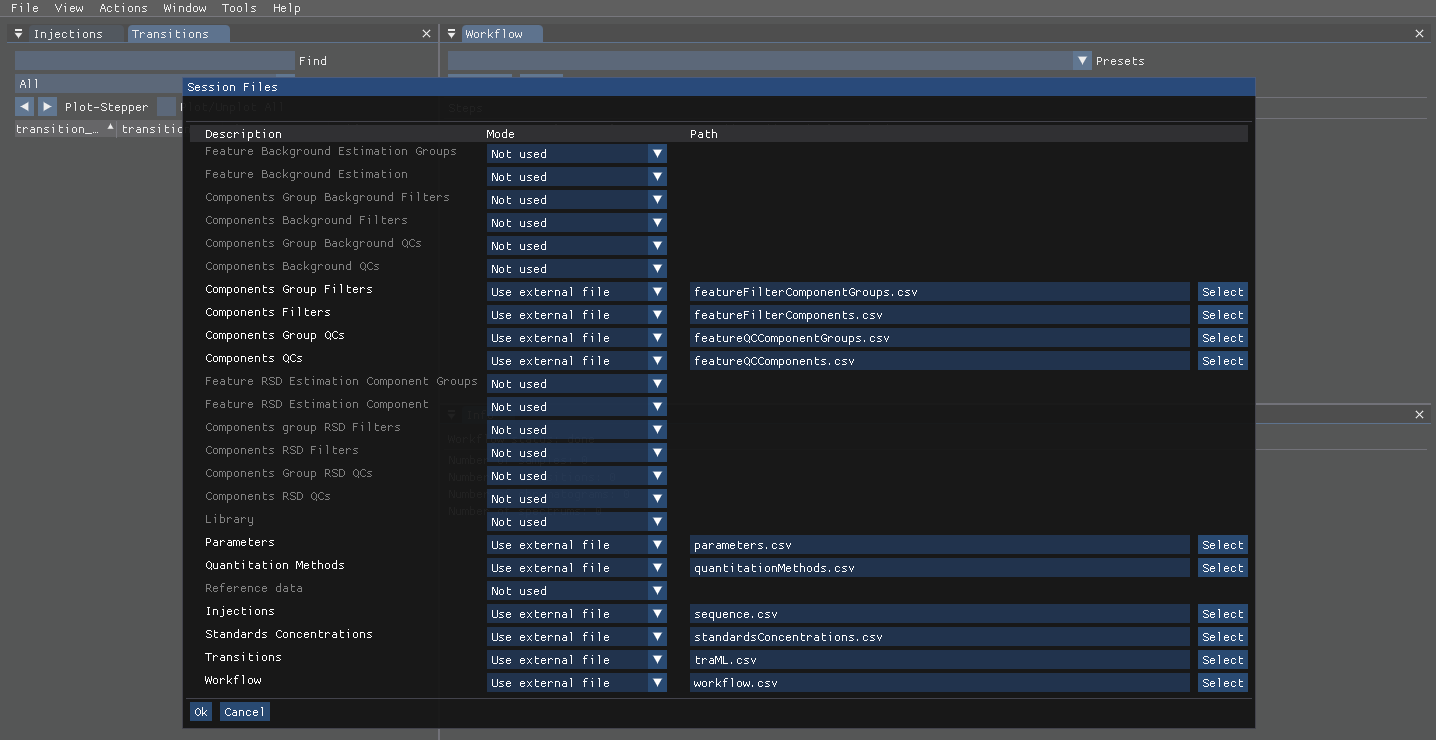Viewport: 1436px width, 740px height.
Task: Open mode dropdown for Feature Background Estimation
Action: (576, 177)
